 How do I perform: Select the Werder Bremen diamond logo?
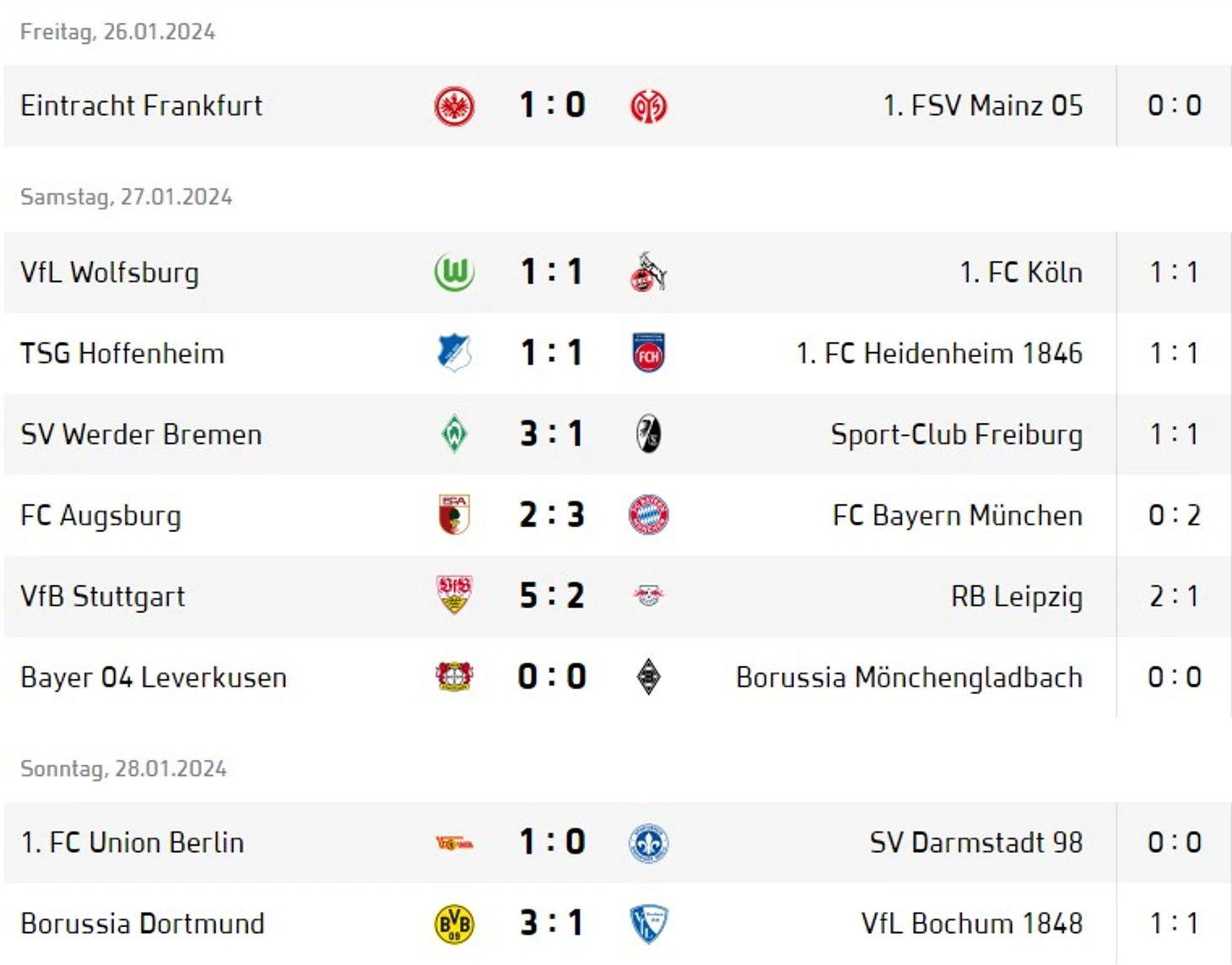click(454, 434)
